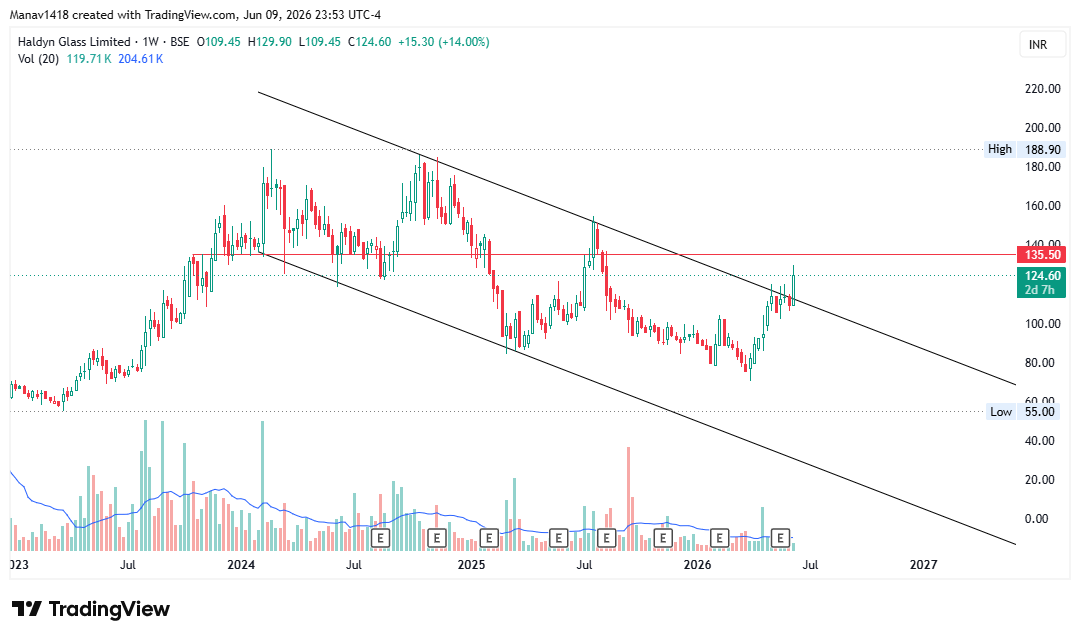This screenshot has width=1080, height=639.
Task: Click the 2024 label on time axis
Action: (x=241, y=565)
